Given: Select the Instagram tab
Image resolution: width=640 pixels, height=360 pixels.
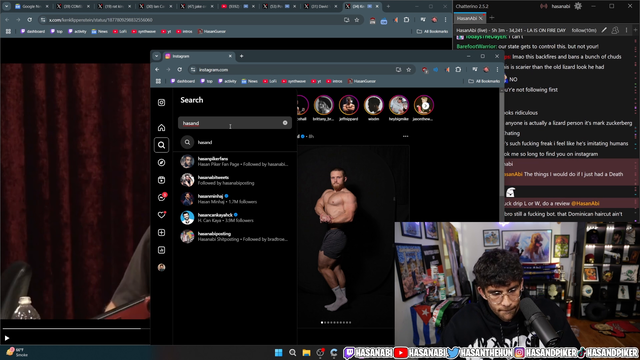Looking at the screenshot, I should 199,56.
